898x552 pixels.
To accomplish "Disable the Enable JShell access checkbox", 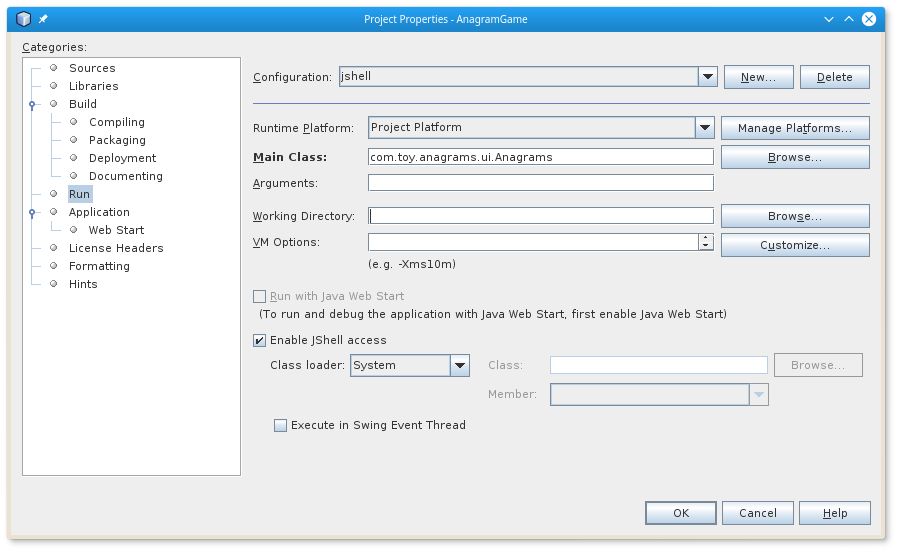I will (260, 340).
